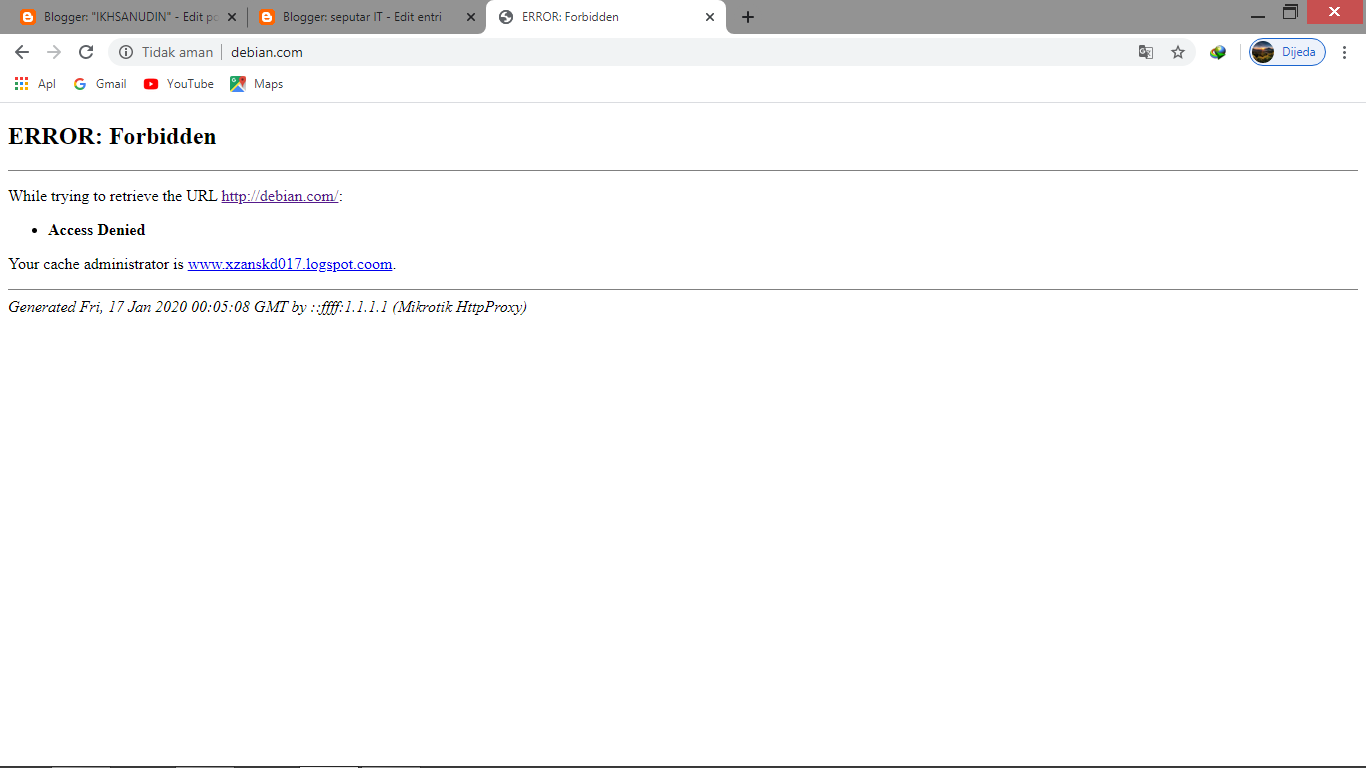Open the Gmail bookmark

100,84
